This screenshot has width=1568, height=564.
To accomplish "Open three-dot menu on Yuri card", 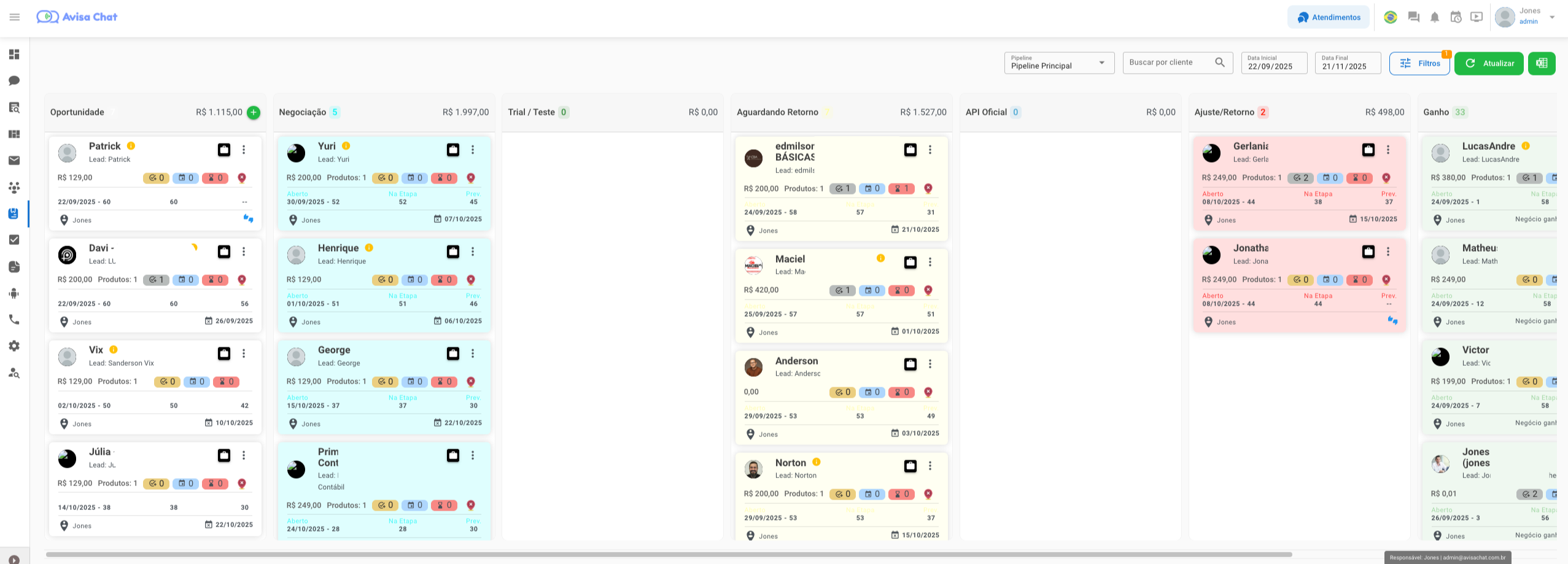I will [x=473, y=150].
